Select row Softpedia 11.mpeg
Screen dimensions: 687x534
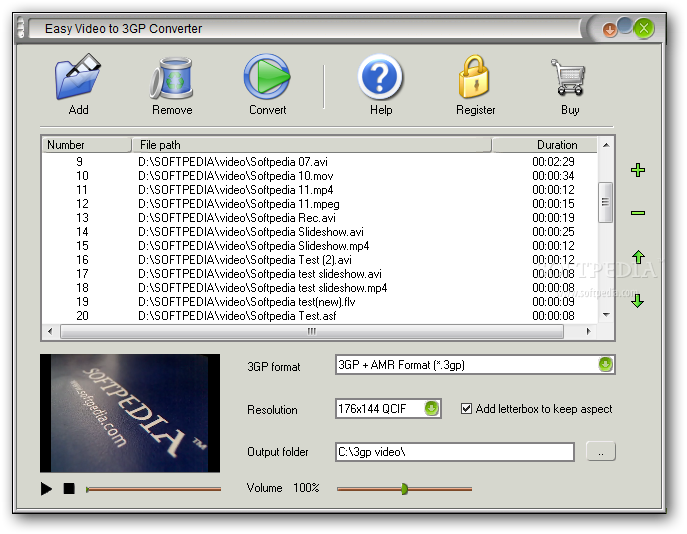[x=320, y=204]
